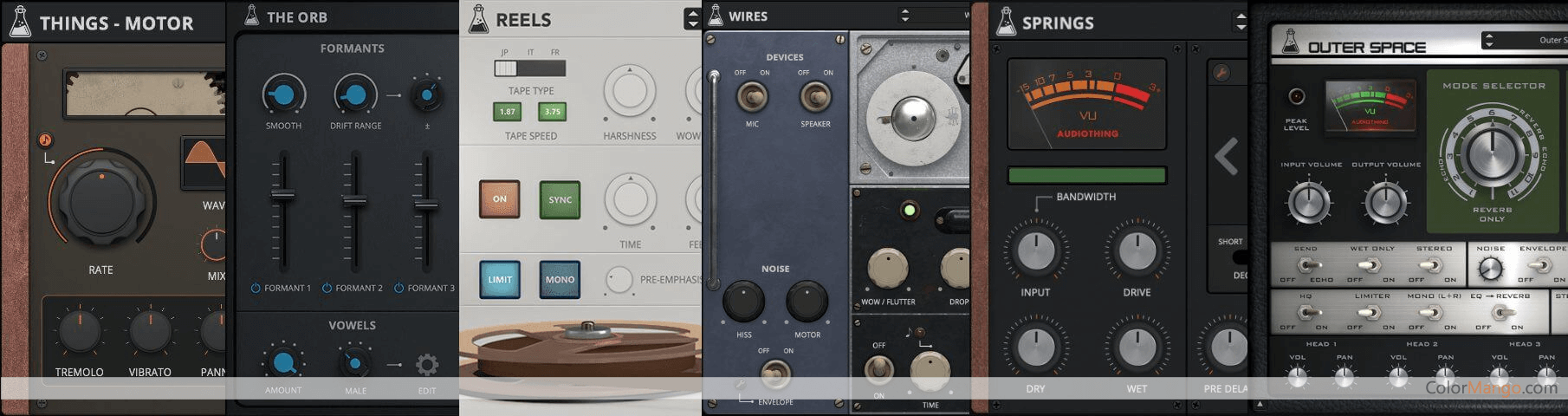Click the wrench settings icon in Springs

click(x=1221, y=74)
